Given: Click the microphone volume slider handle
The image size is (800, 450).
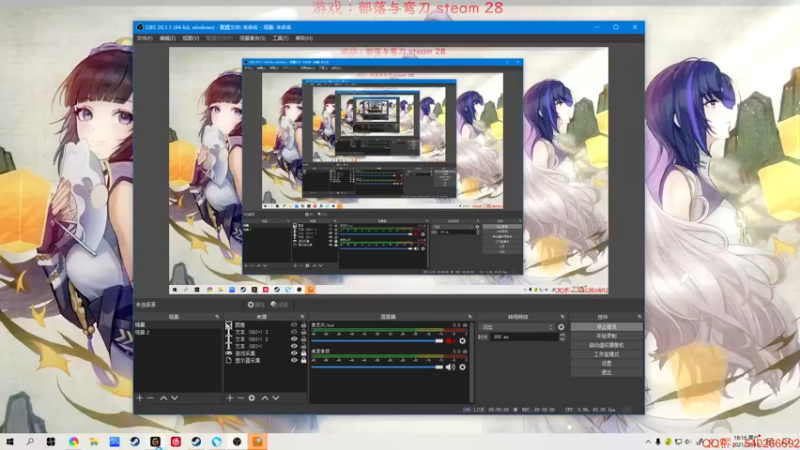Looking at the screenshot, I should (x=439, y=341).
